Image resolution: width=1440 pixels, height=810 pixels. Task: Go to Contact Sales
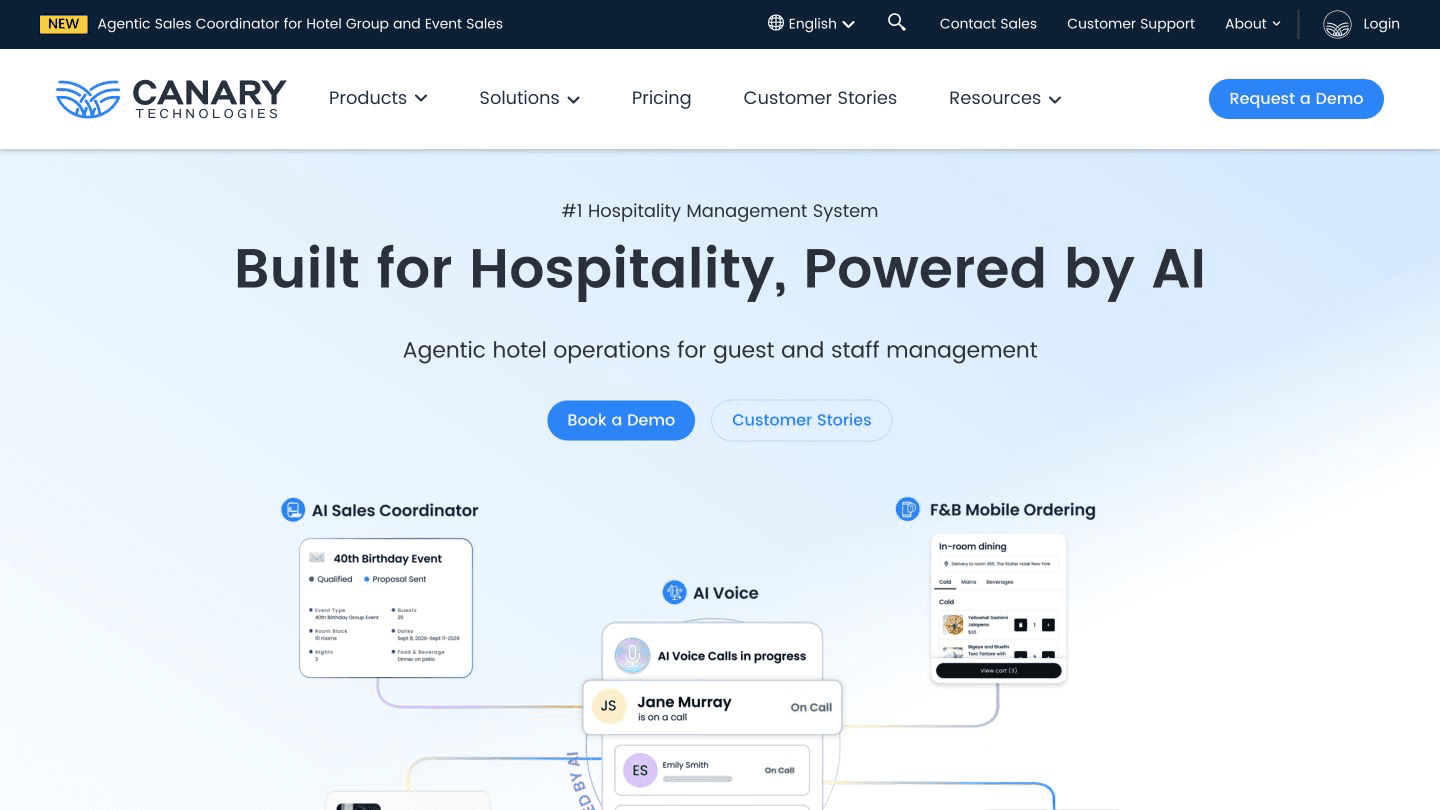coord(988,24)
